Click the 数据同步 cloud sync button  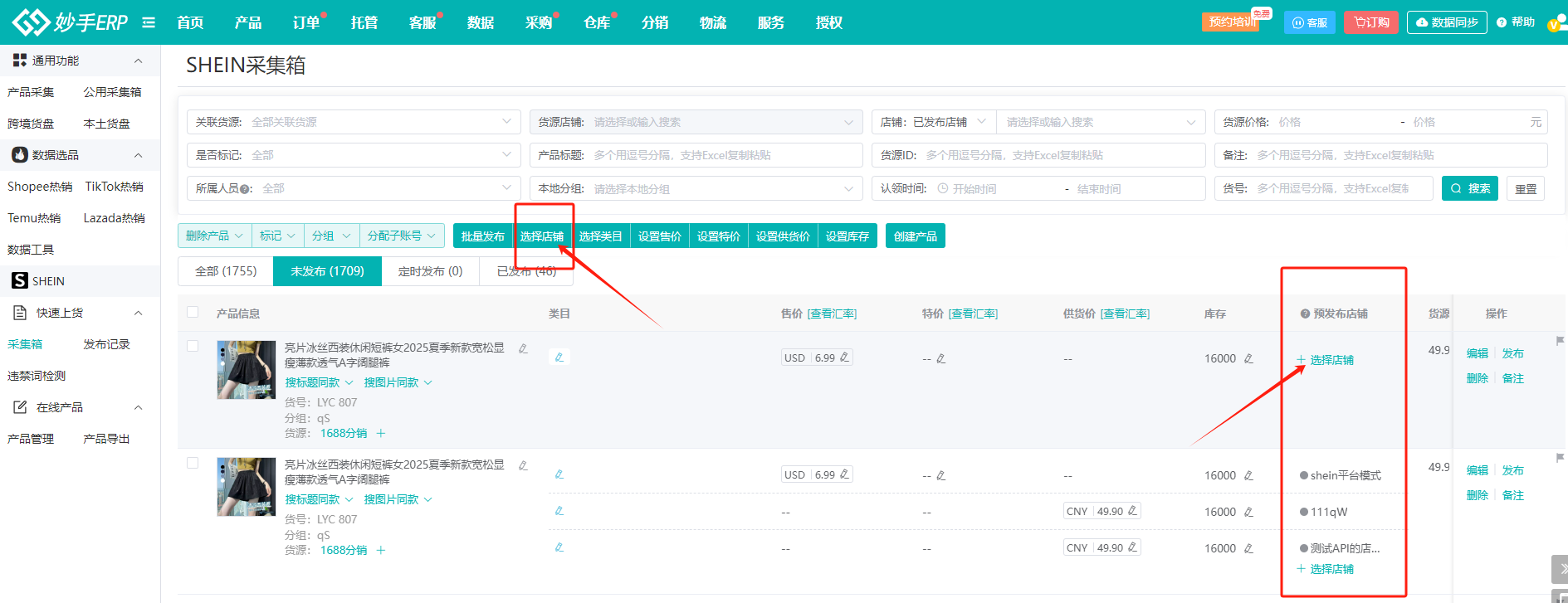coord(1447,22)
